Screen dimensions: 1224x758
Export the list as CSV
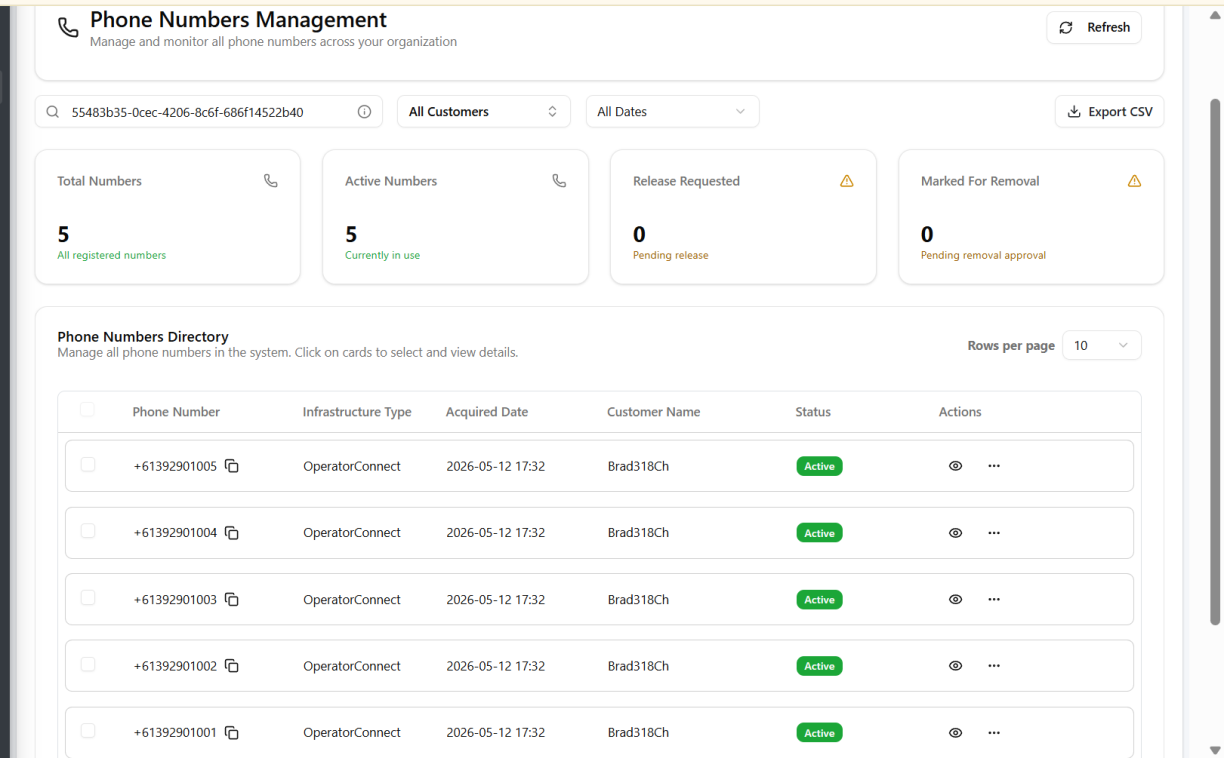[x=1109, y=112]
